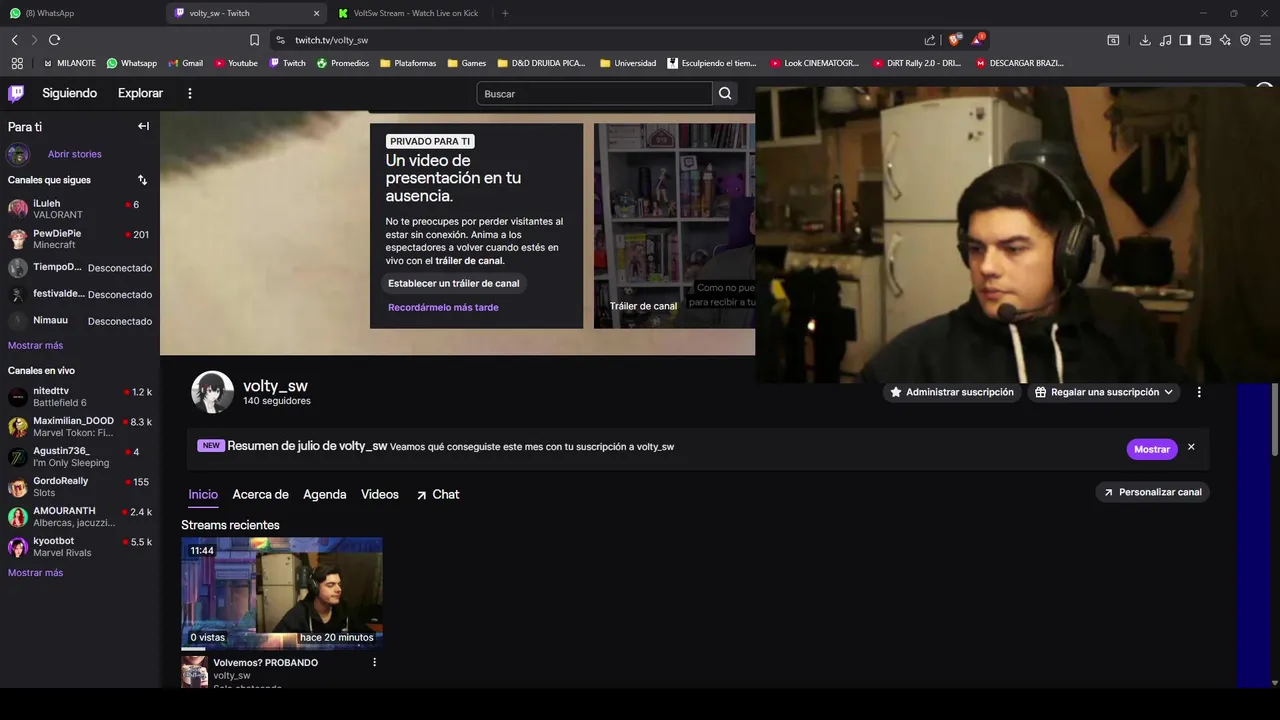The image size is (1280, 720).
Task: Dismiss the Resumen de julio banner
Action: pyautogui.click(x=1191, y=447)
